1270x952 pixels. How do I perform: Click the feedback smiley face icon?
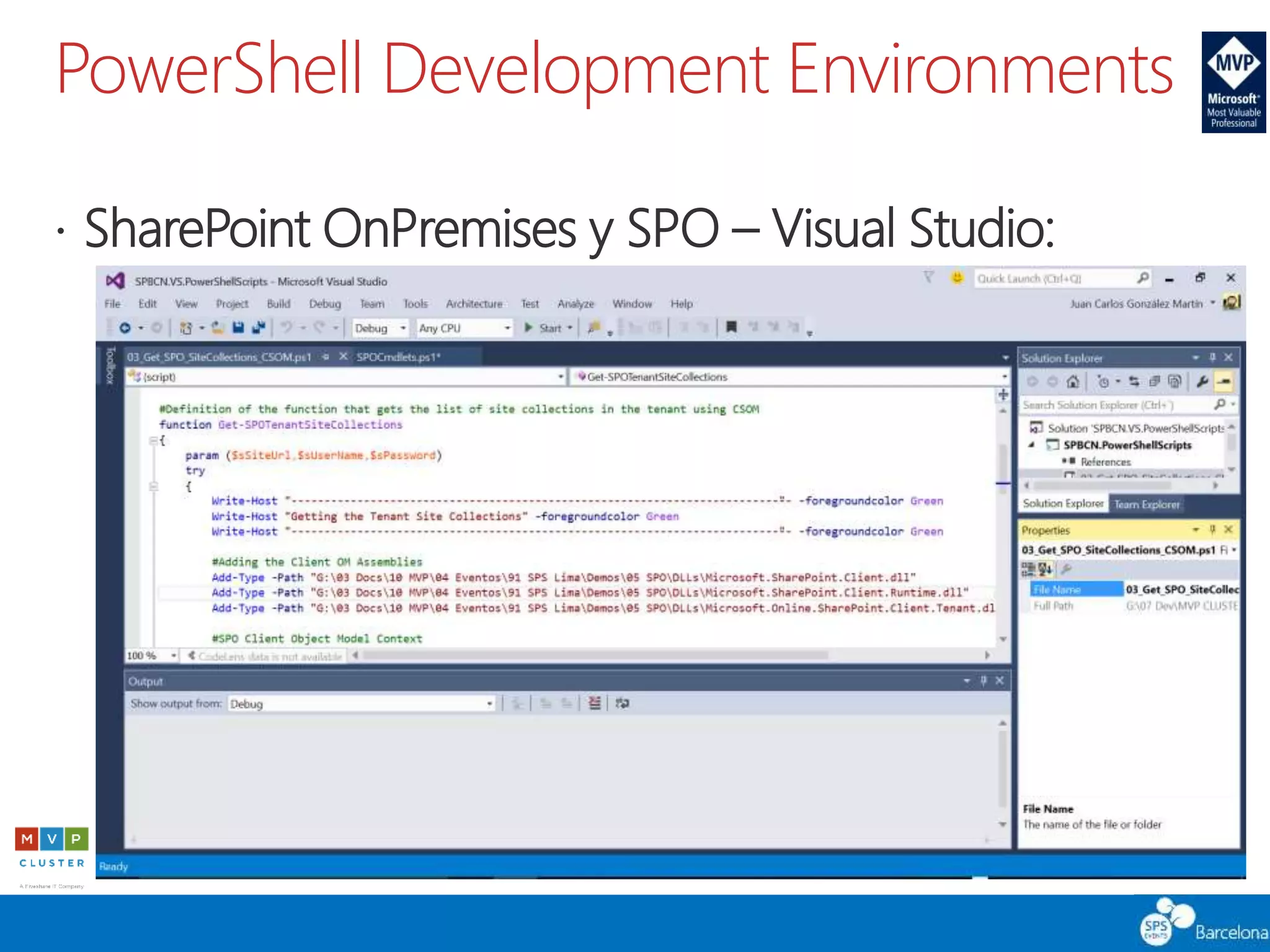click(957, 278)
